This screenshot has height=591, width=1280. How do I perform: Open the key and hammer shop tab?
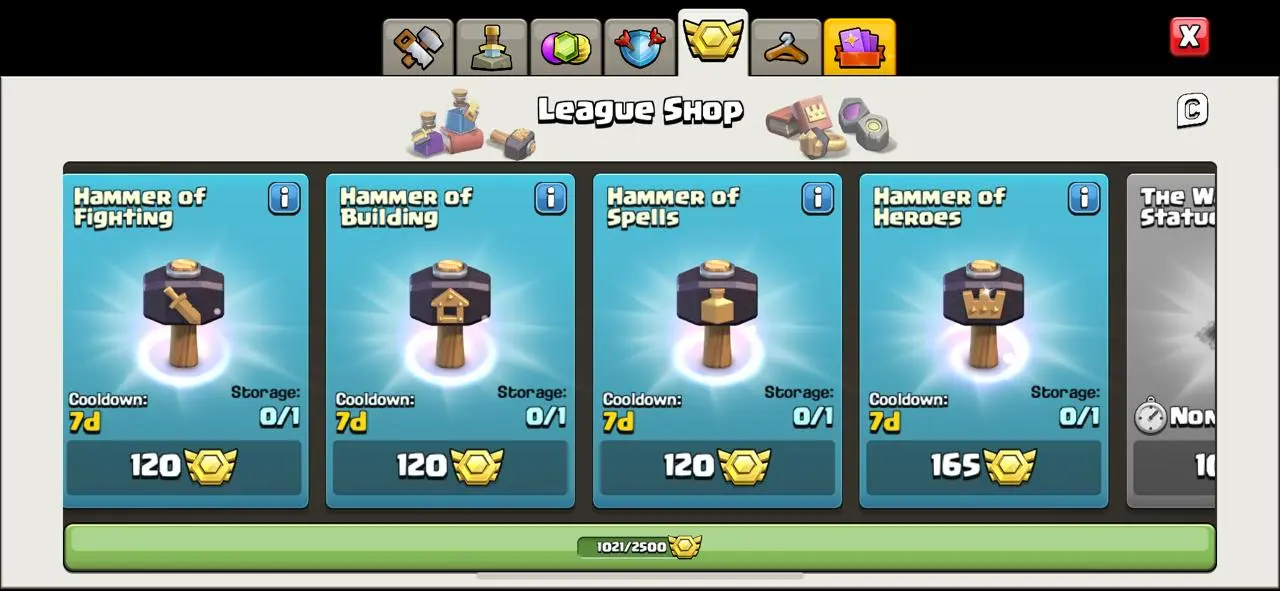(x=418, y=47)
